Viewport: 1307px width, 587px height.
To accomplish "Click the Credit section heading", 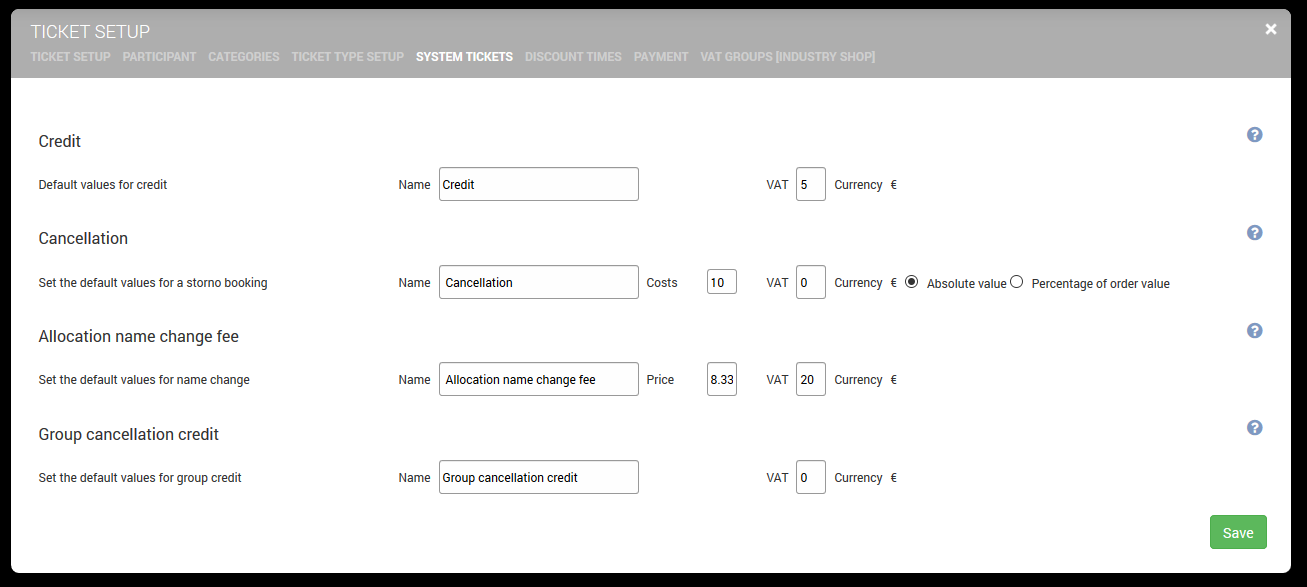I will click(x=60, y=141).
